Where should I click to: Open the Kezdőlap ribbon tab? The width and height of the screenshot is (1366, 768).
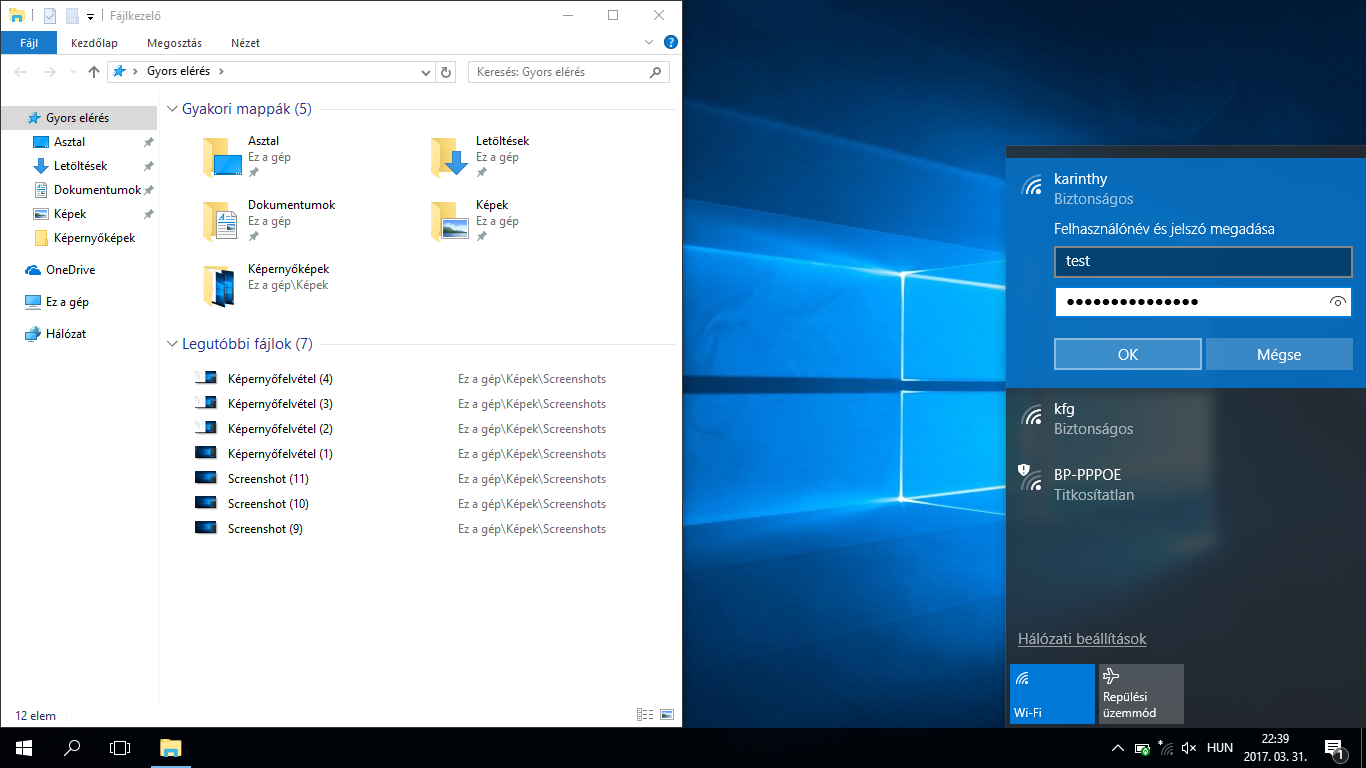(94, 43)
